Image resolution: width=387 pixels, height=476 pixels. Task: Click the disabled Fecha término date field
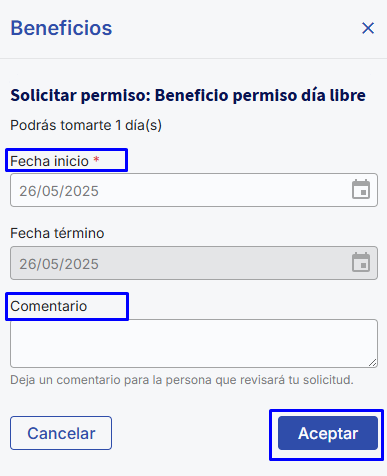click(194, 263)
